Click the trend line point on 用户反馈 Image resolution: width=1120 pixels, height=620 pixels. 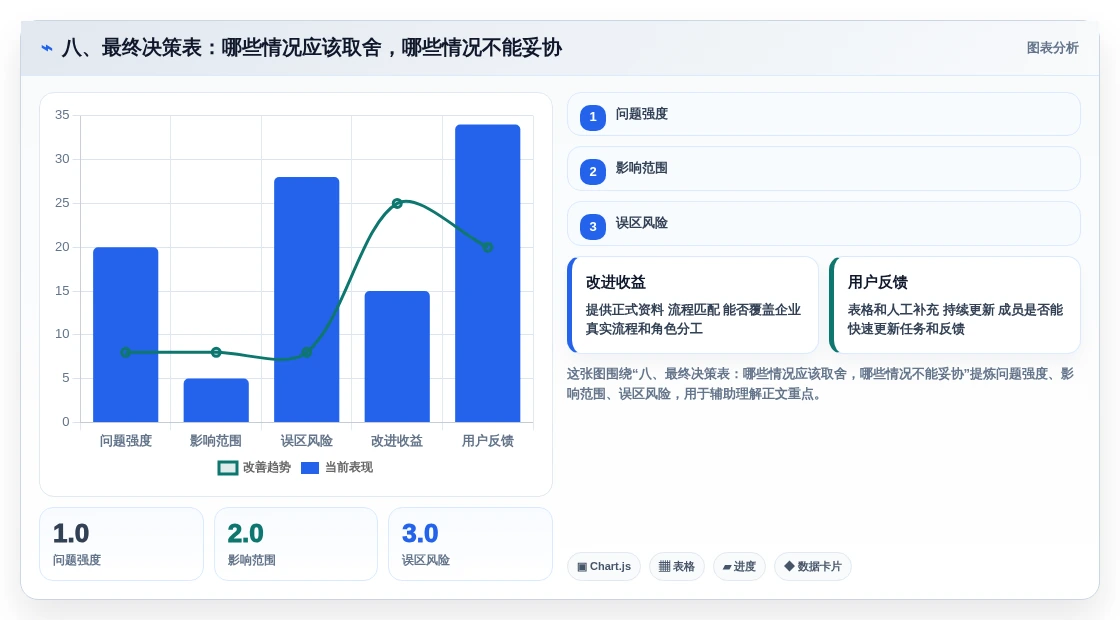488,247
